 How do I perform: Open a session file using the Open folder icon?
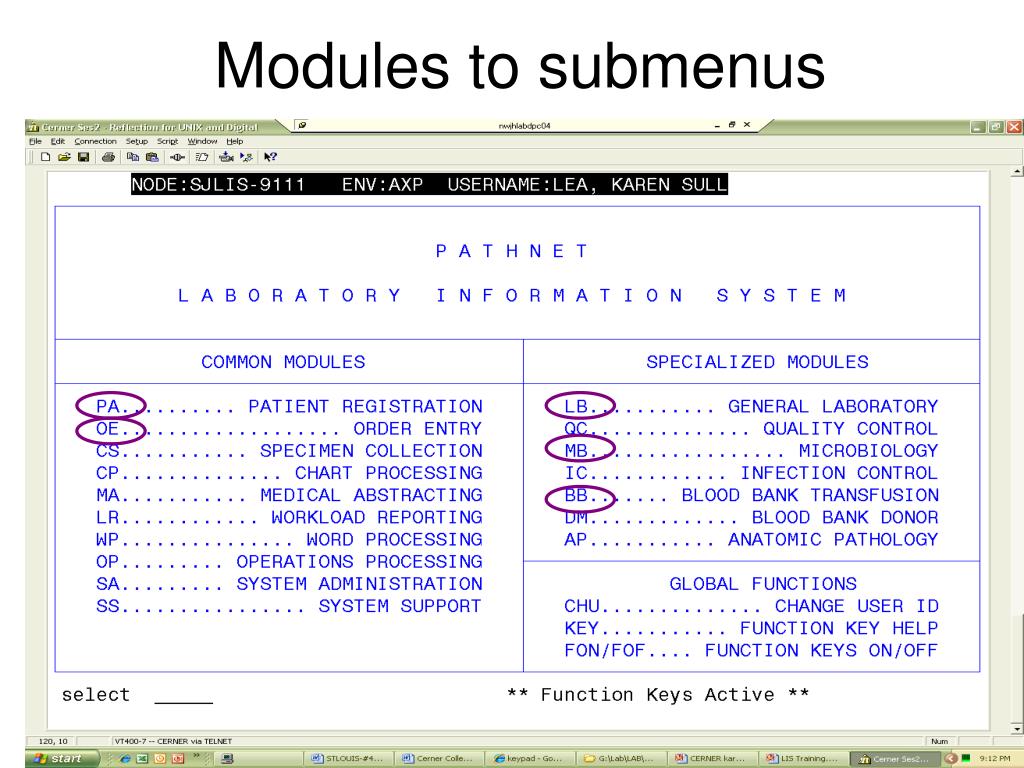coord(65,157)
